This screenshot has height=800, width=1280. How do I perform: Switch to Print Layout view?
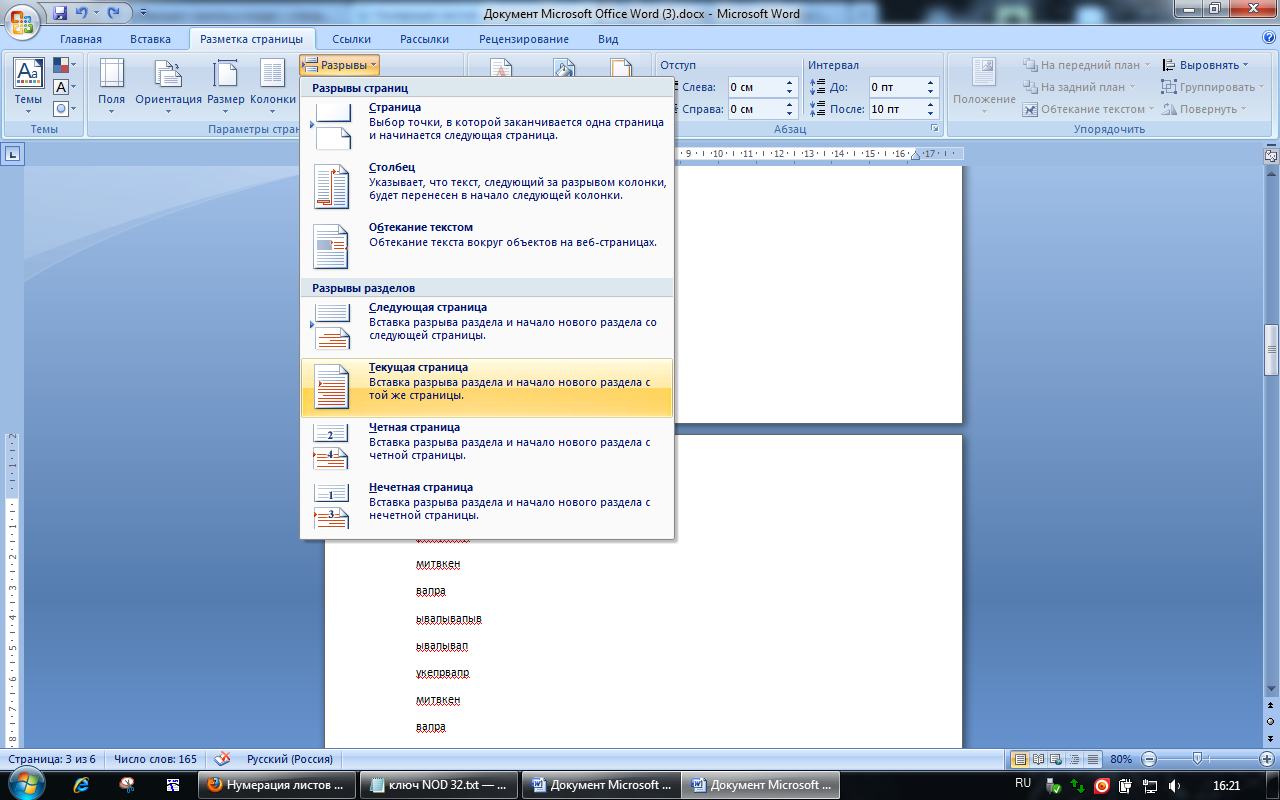click(x=1020, y=759)
